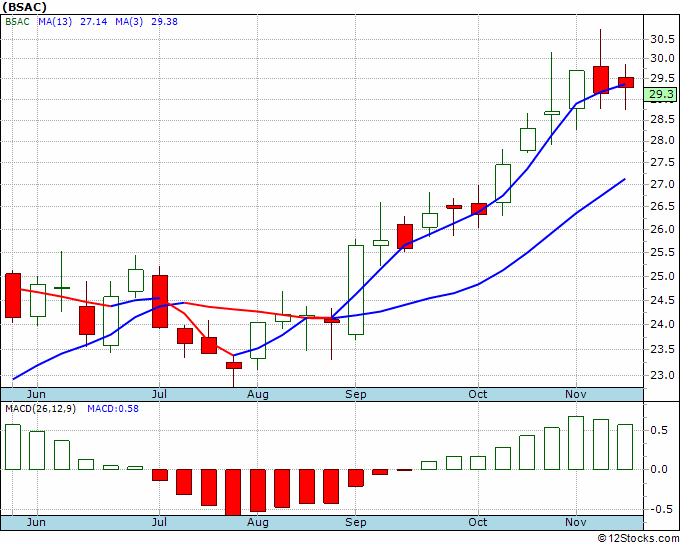Screen dimensions: 680x546
Task: Click the tallest green MACD bar at November
Action: pyautogui.click(x=576, y=443)
